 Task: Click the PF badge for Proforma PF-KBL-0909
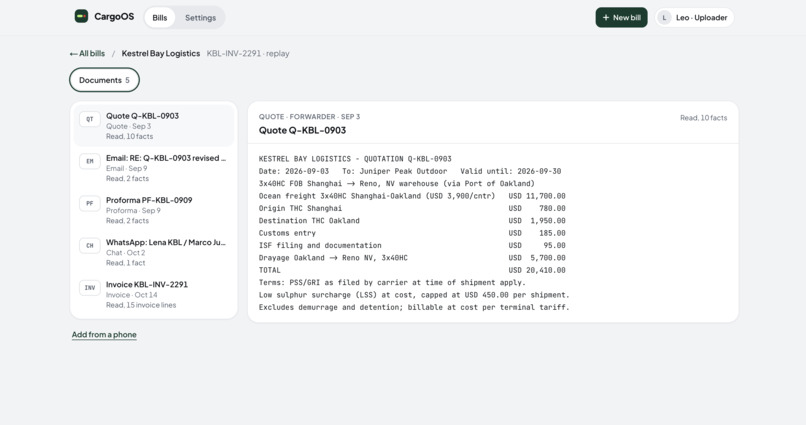click(x=89, y=204)
